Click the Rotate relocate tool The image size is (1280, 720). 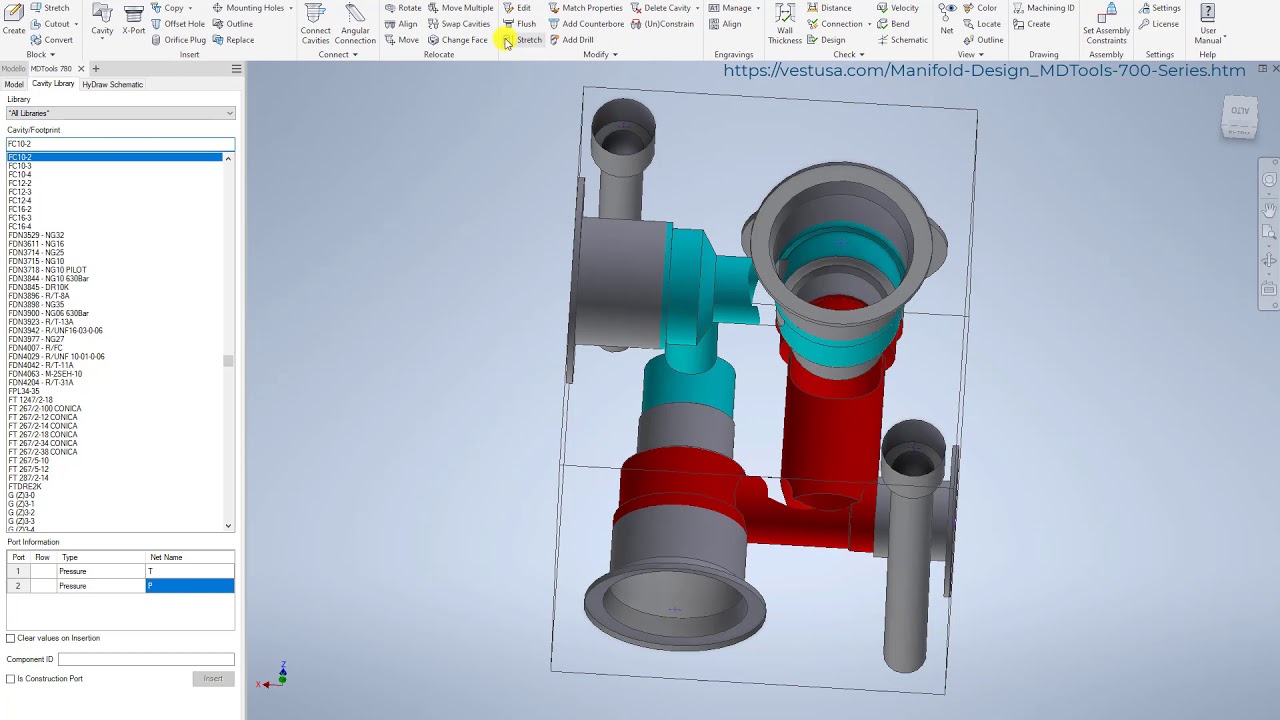click(403, 8)
